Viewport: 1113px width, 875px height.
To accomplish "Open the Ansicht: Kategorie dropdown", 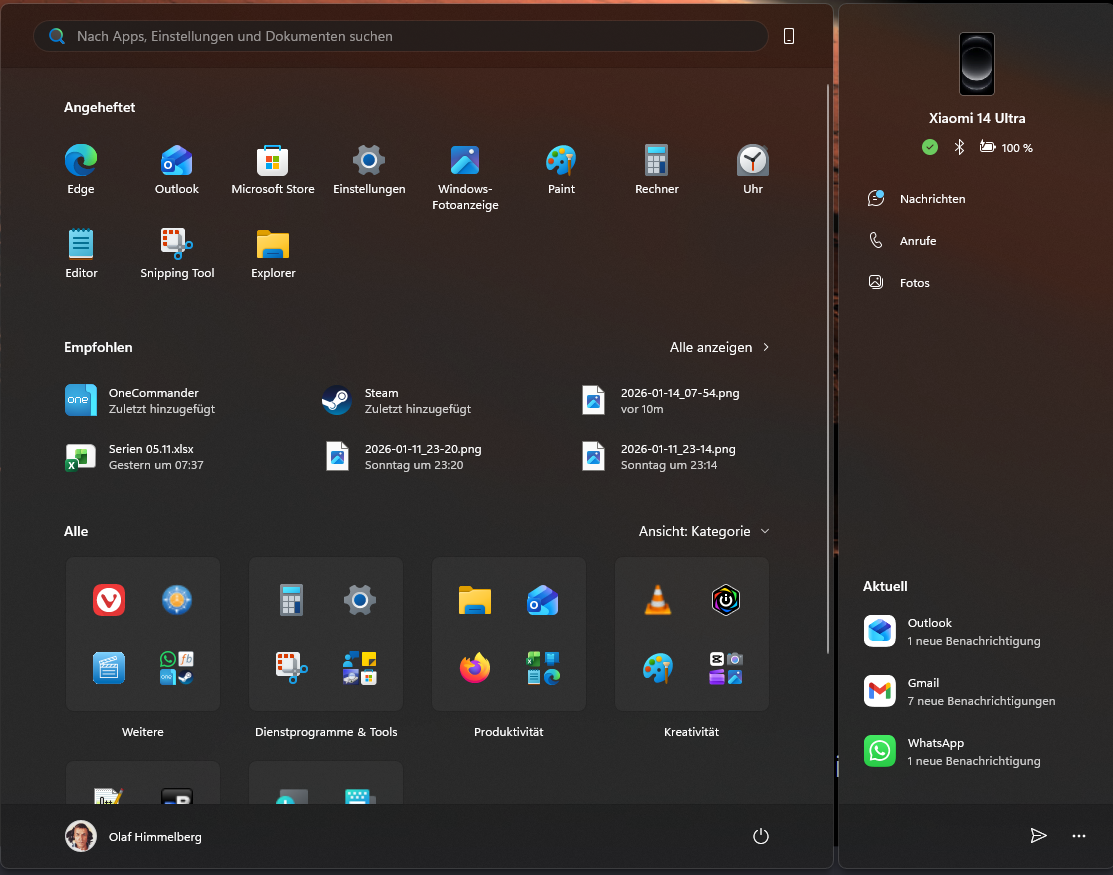I will (704, 531).
